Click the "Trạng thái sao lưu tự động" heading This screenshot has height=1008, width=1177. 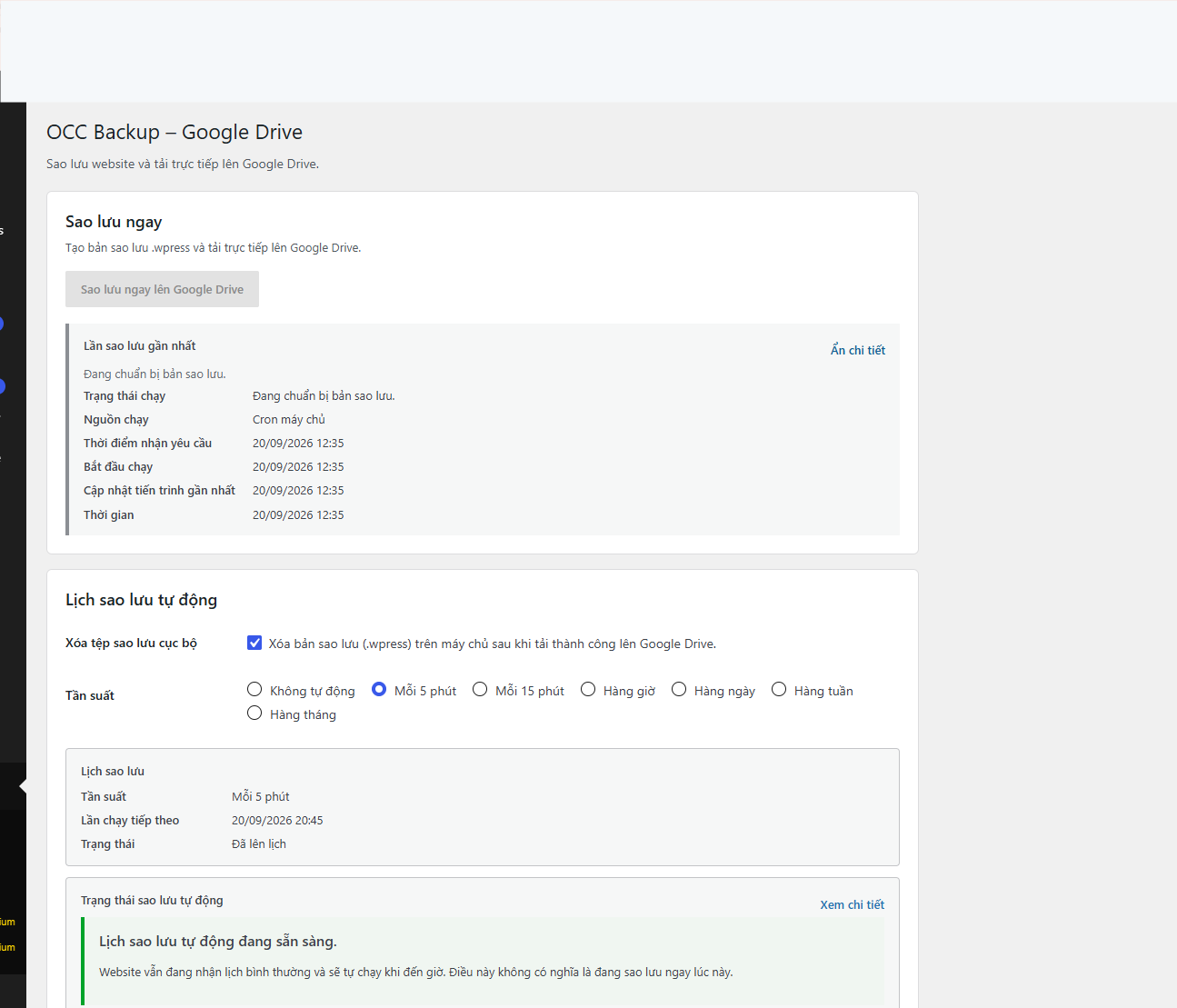152,900
